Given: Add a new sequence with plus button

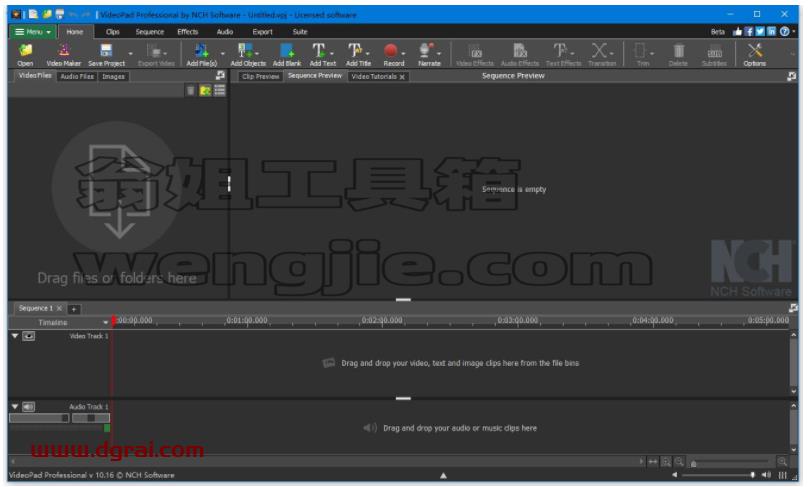Looking at the screenshot, I should click(x=74, y=309).
